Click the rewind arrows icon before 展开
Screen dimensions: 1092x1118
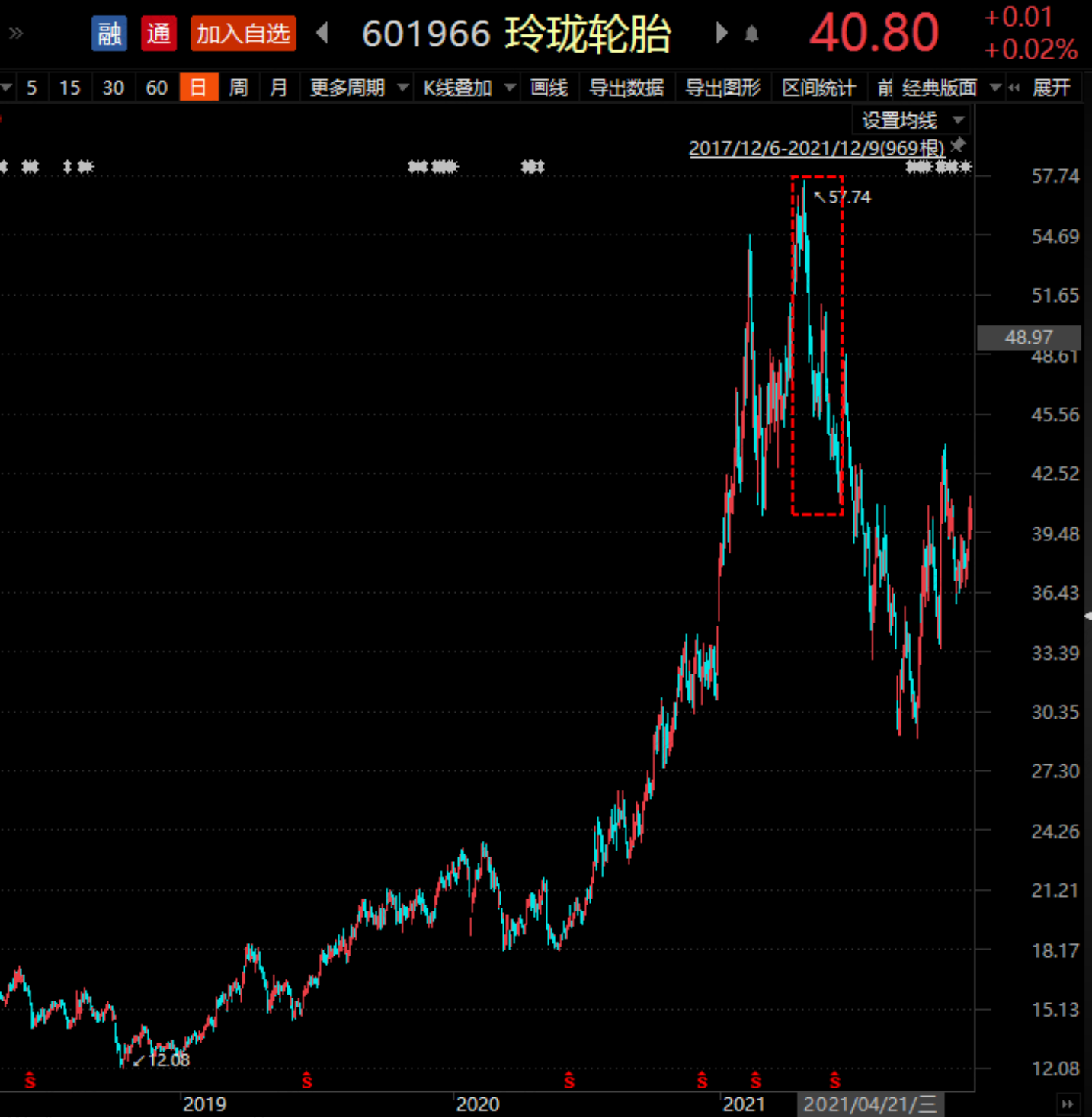[1014, 88]
